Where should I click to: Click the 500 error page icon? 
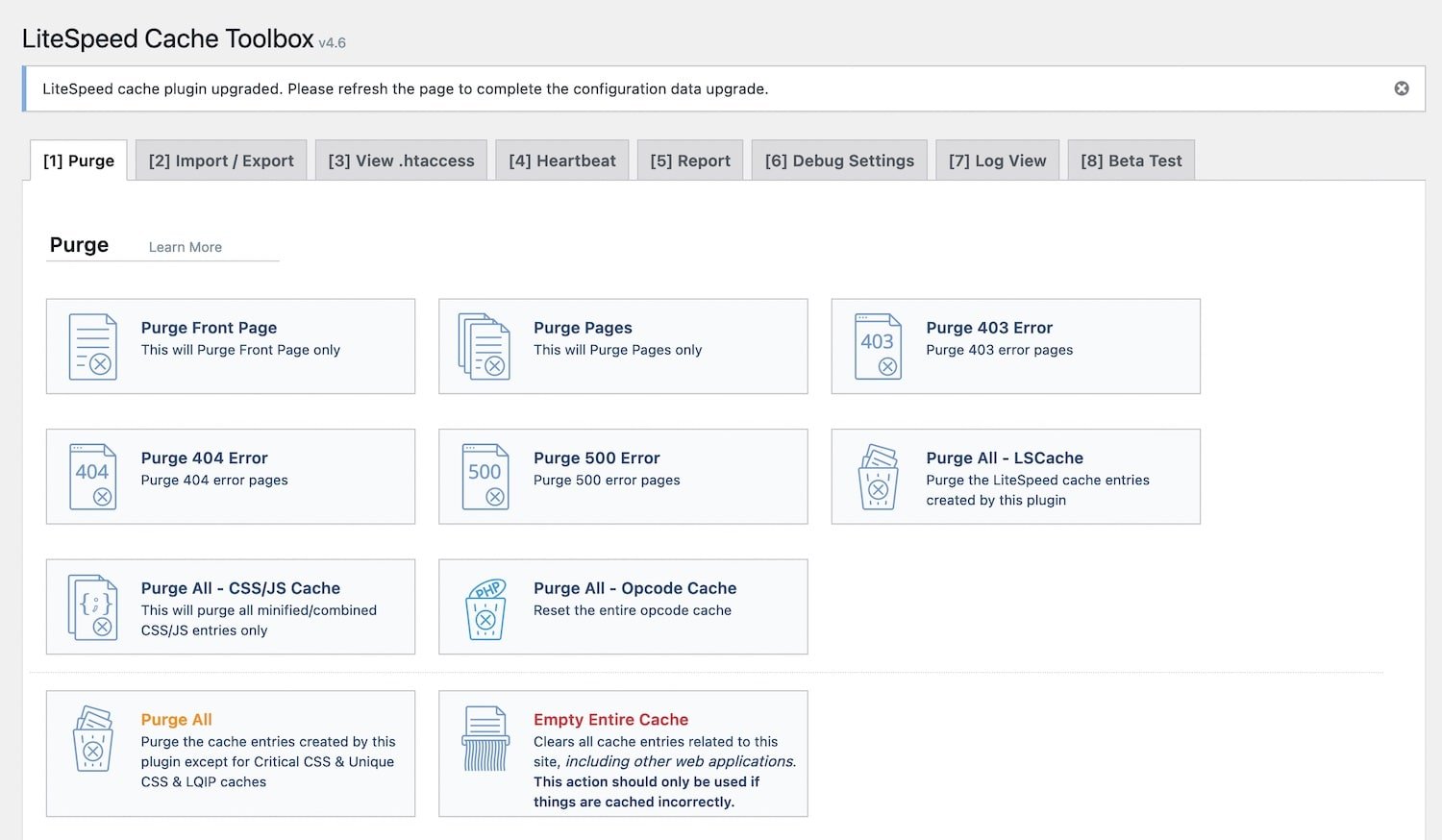click(485, 477)
